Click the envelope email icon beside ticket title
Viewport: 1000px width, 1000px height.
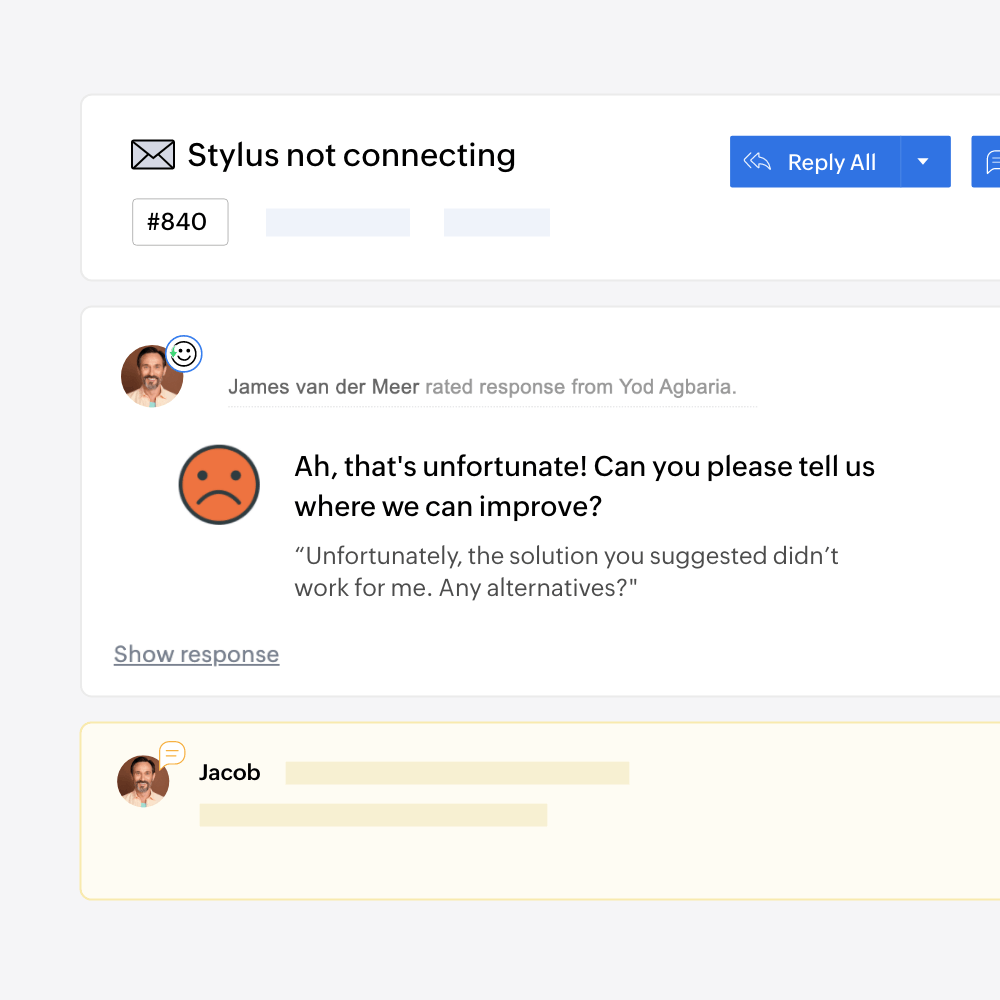(152, 155)
